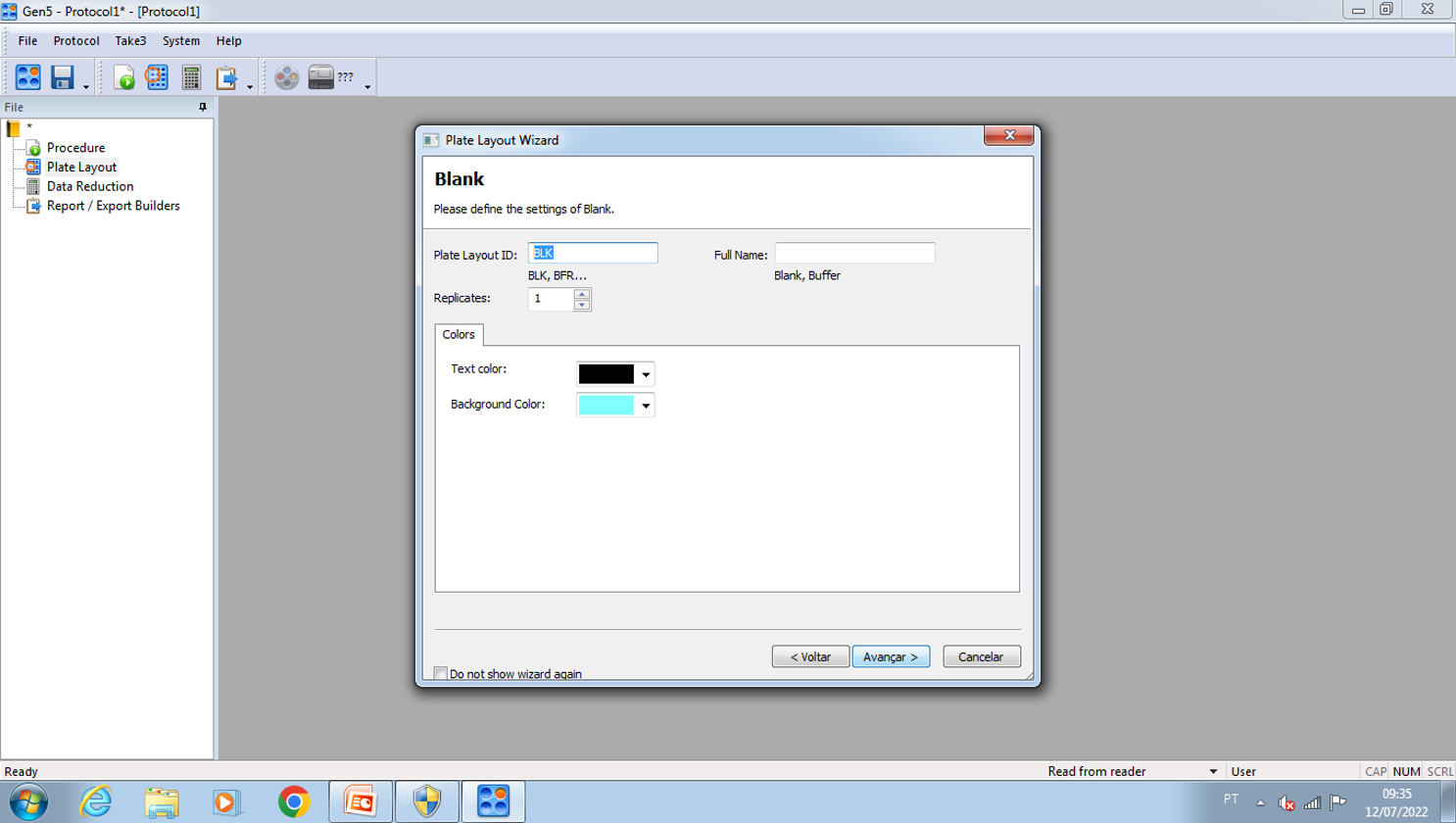Open the Report/Export toolbar dropdown arrow

coord(250,87)
